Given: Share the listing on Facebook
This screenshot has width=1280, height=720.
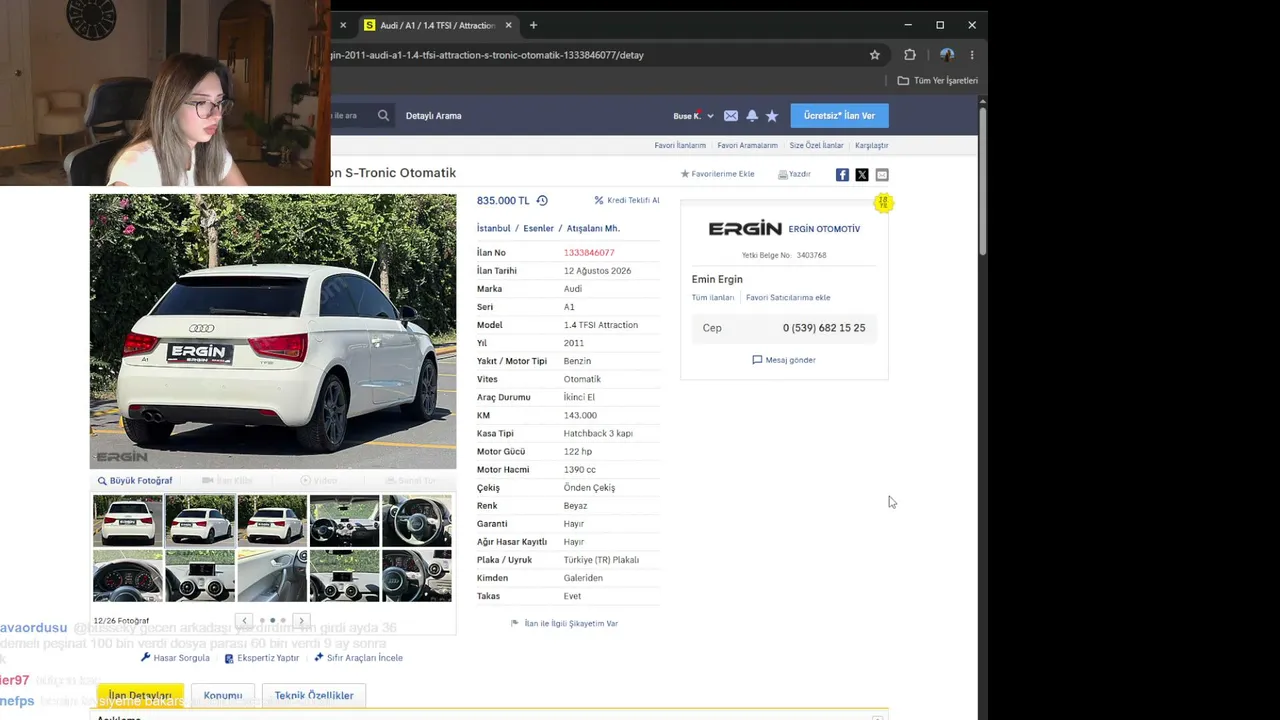Looking at the screenshot, I should [842, 175].
